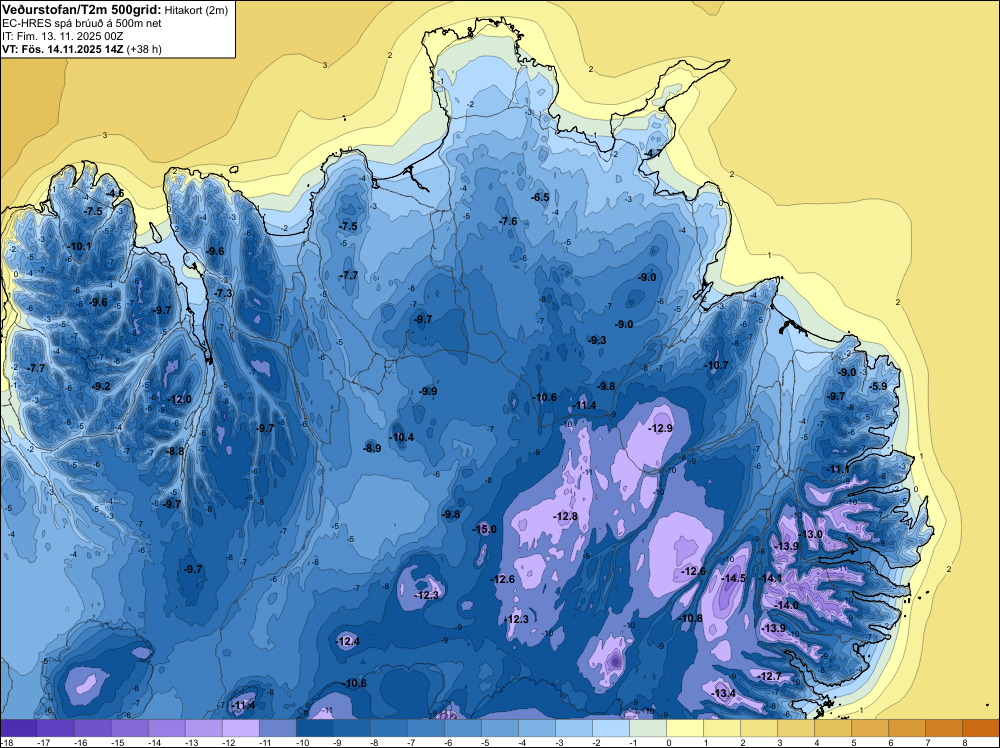Click the -8.9 temperature value
This screenshot has height=748, width=1000.
[372, 448]
